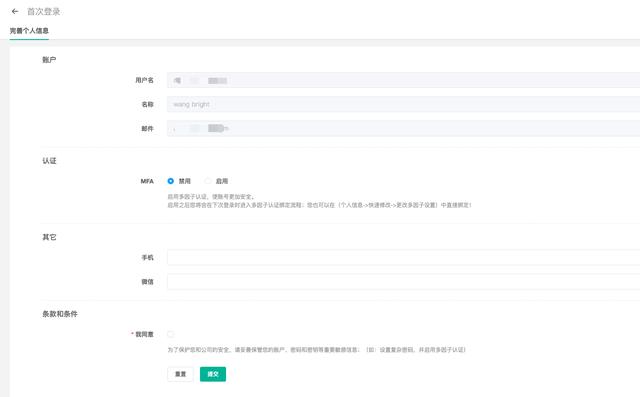Viewport: 640px width, 397px height.
Task: Click the 重置 button
Action: click(180, 374)
